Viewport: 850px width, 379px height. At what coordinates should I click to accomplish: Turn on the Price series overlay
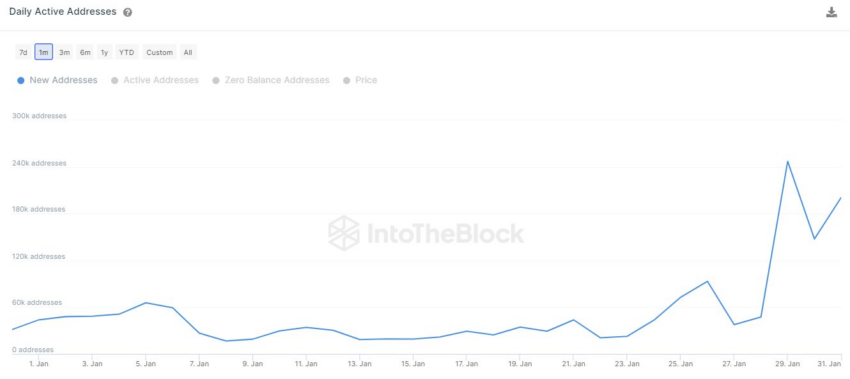point(360,80)
